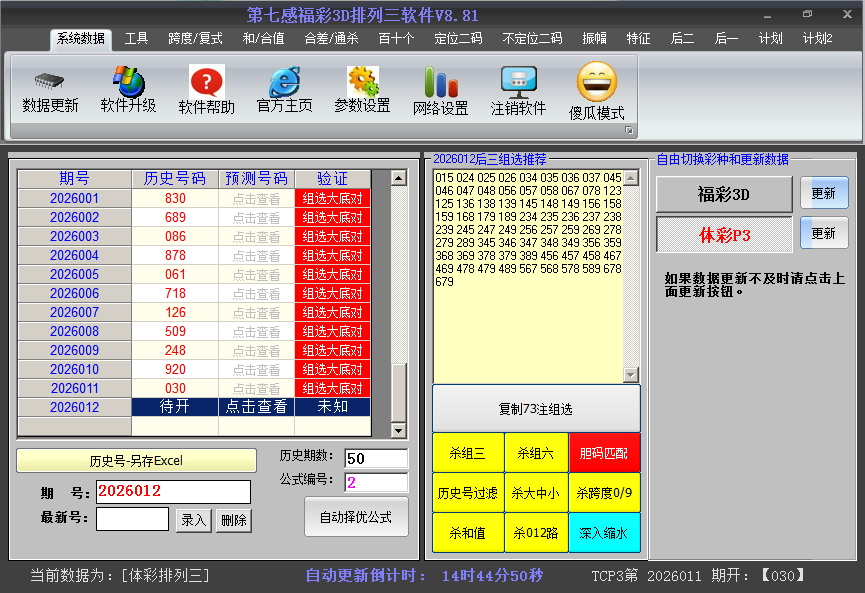Click 自动择优公式 button
This screenshot has height=593, width=865.
[356, 517]
